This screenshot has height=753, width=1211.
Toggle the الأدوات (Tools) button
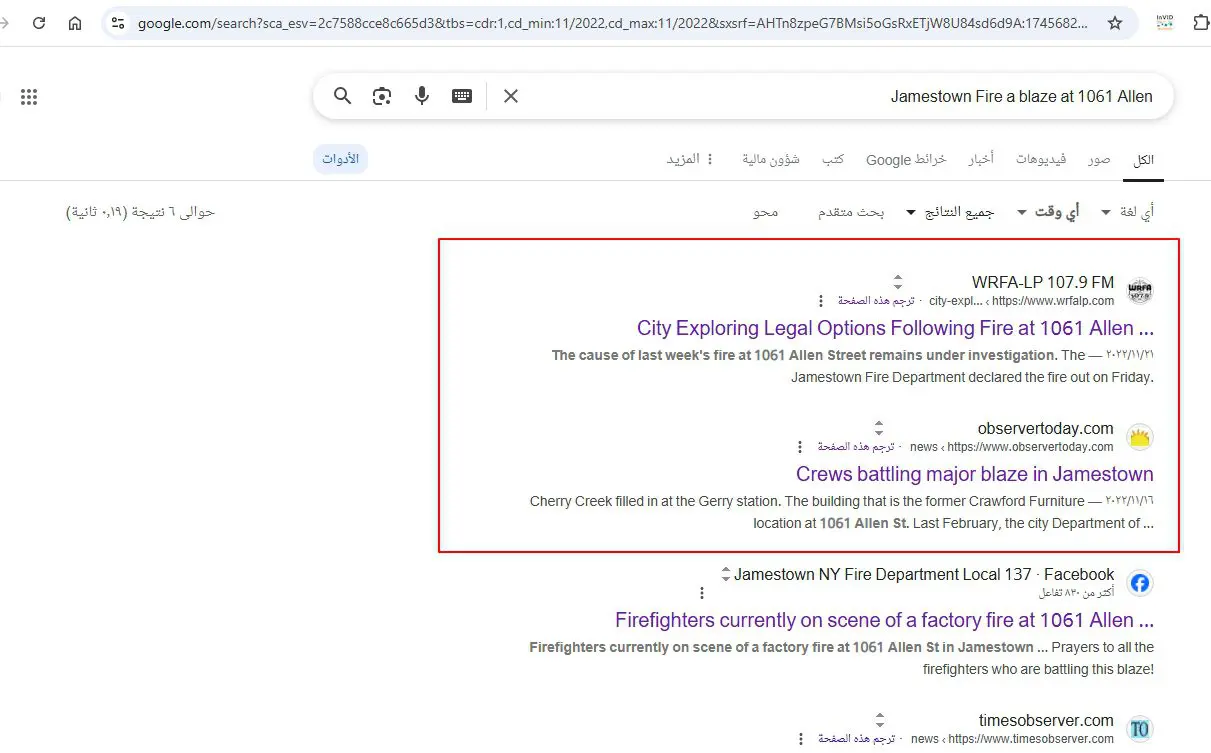click(x=340, y=159)
